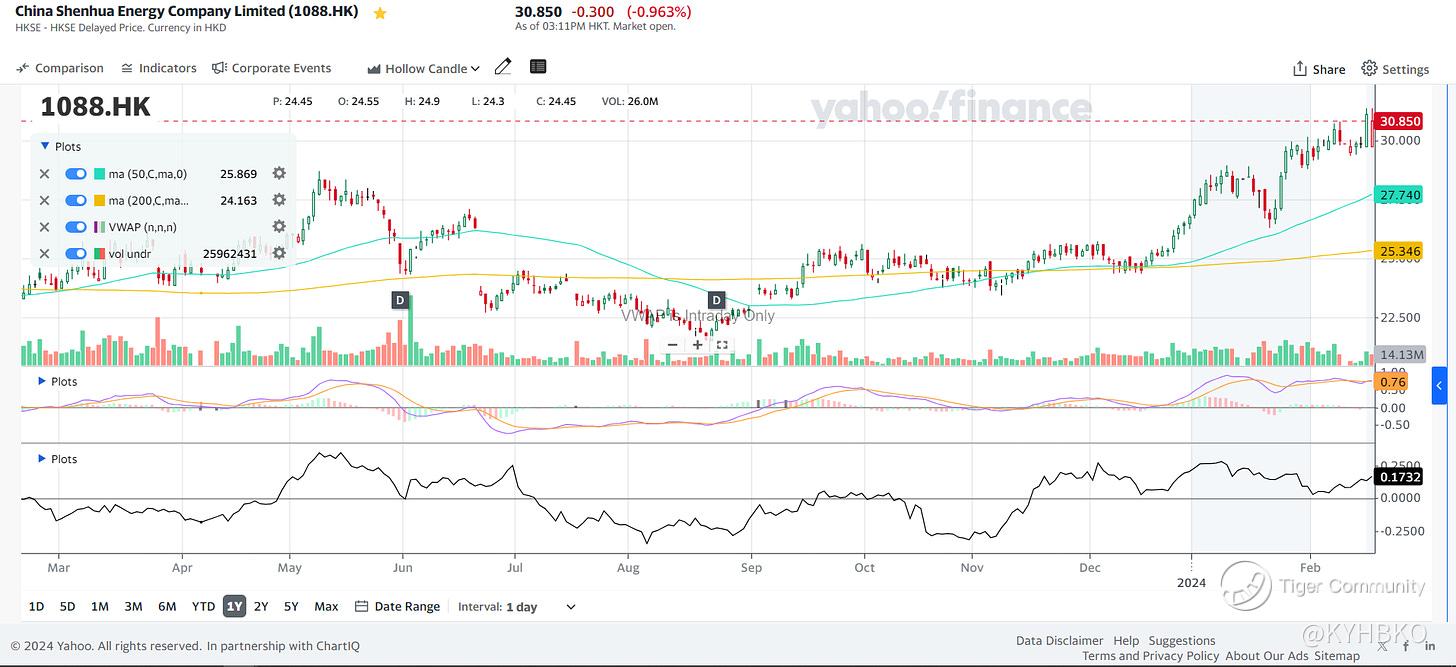Click the teal color swatch for ma 50

(99, 173)
